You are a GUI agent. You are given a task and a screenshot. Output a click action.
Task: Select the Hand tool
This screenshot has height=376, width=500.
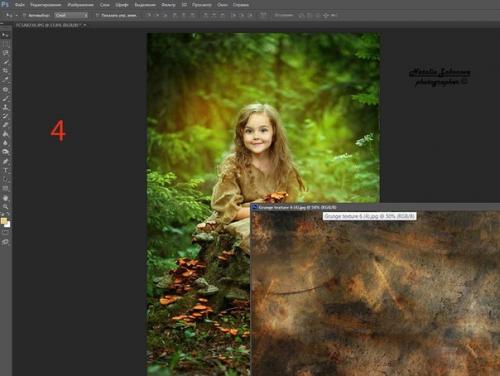[5, 198]
